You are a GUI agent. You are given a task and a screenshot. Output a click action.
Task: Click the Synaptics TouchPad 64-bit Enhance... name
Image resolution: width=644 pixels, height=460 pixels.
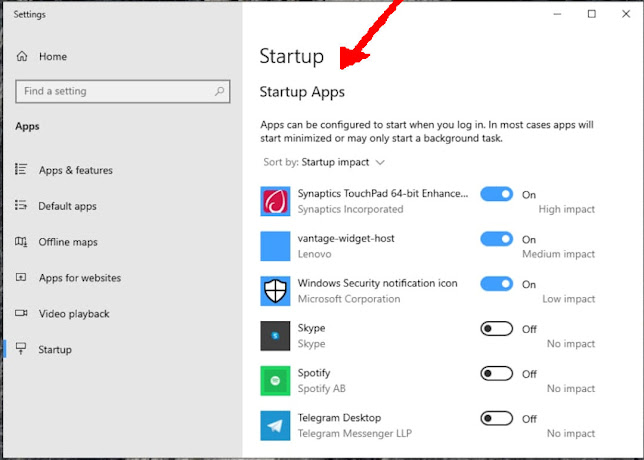click(x=383, y=193)
